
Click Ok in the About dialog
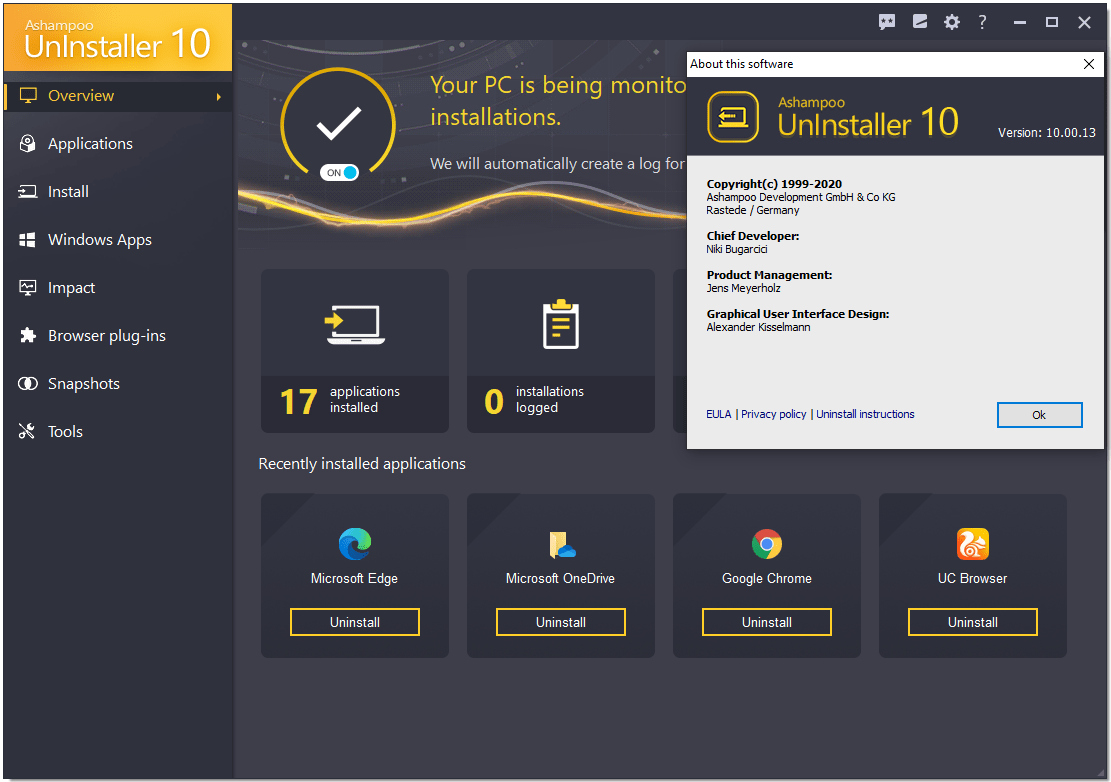tap(1039, 415)
